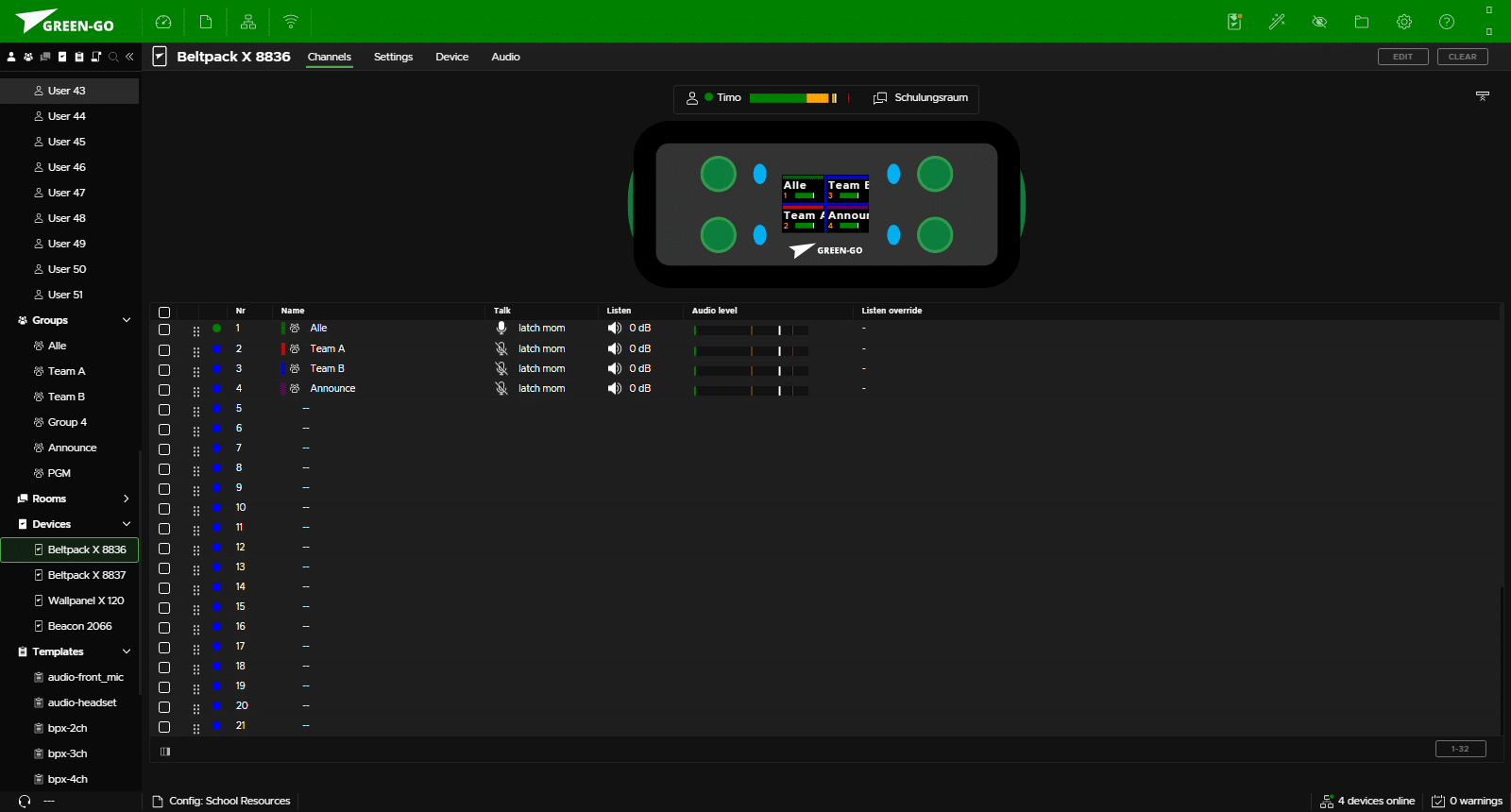Adjust the audio level slider for Alle
The width and height of the screenshot is (1511, 812).
click(x=779, y=330)
